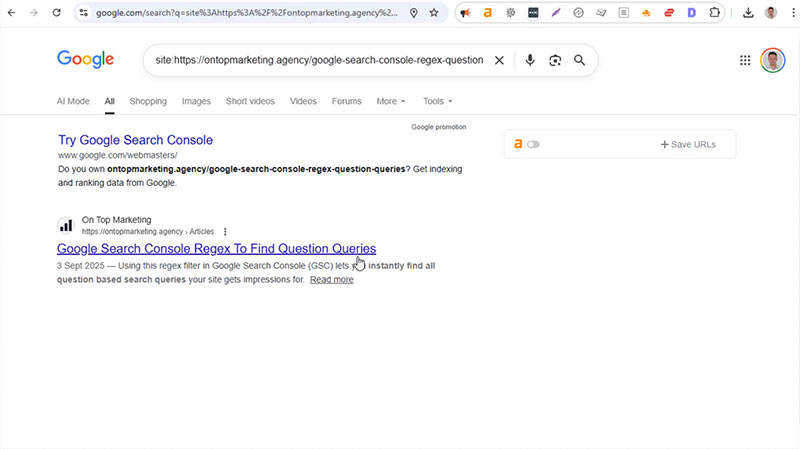The image size is (800, 449).
Task: Open the red stacked-bars extension icon
Action: pos(669,13)
